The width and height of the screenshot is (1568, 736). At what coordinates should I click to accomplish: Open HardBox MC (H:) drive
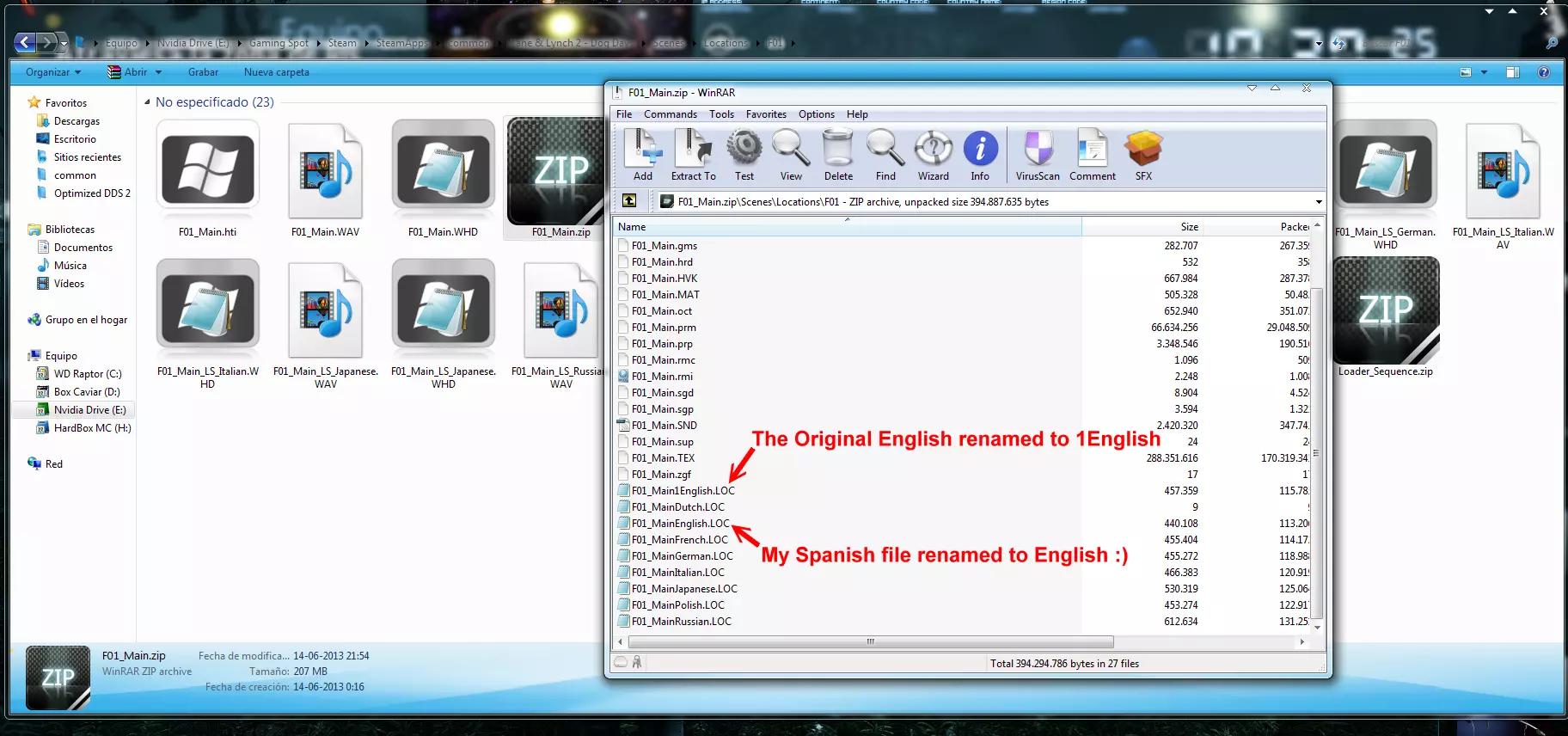pyautogui.click(x=93, y=428)
